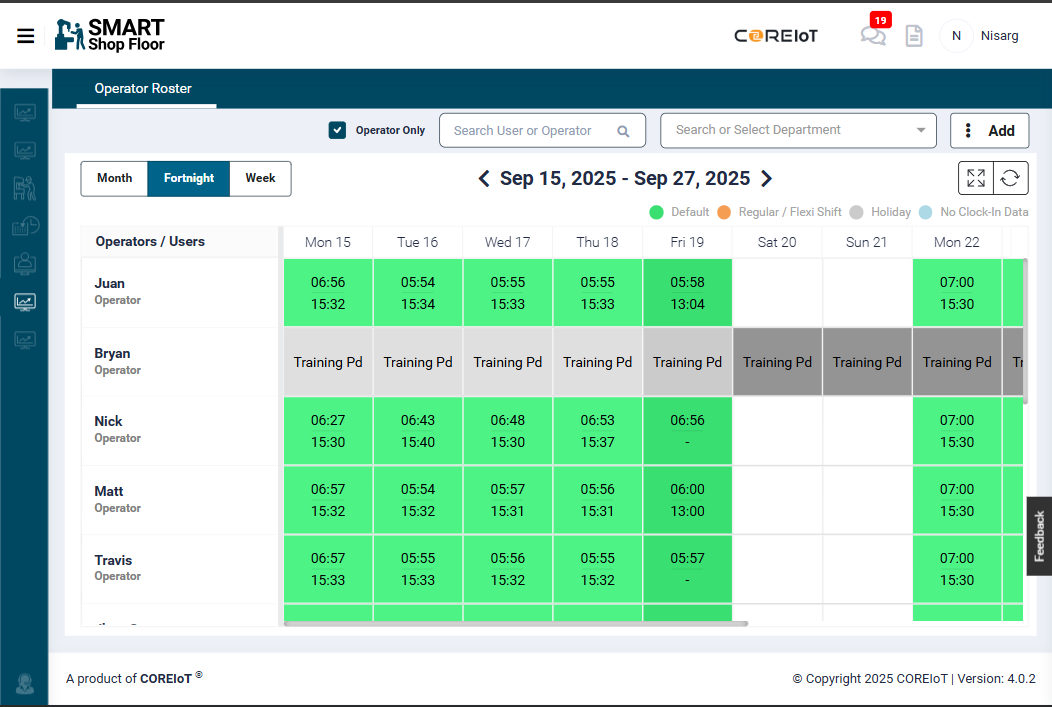Viewport: 1052px width, 707px height.
Task: Open the Feedback side tab
Action: pyautogui.click(x=1039, y=536)
